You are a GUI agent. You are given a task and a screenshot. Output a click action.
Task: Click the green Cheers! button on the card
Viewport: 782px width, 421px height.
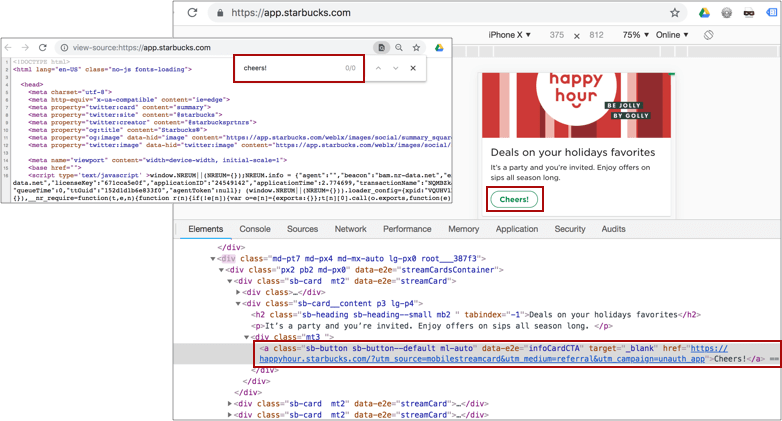tap(514, 200)
